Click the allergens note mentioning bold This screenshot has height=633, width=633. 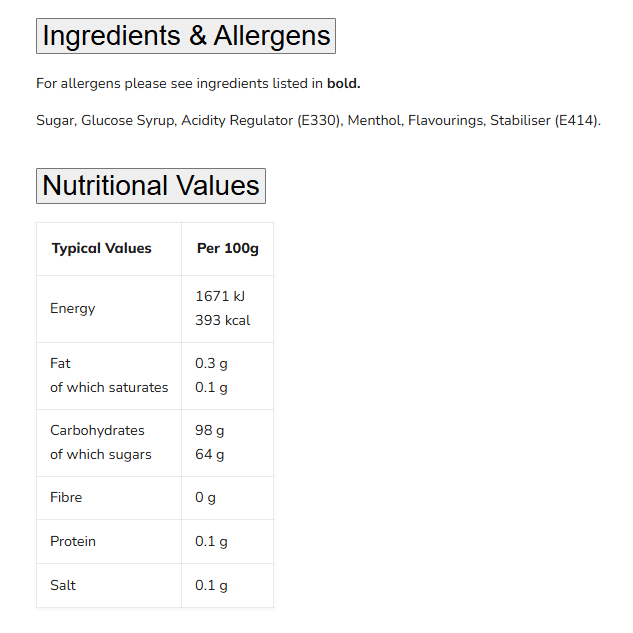[x=198, y=83]
